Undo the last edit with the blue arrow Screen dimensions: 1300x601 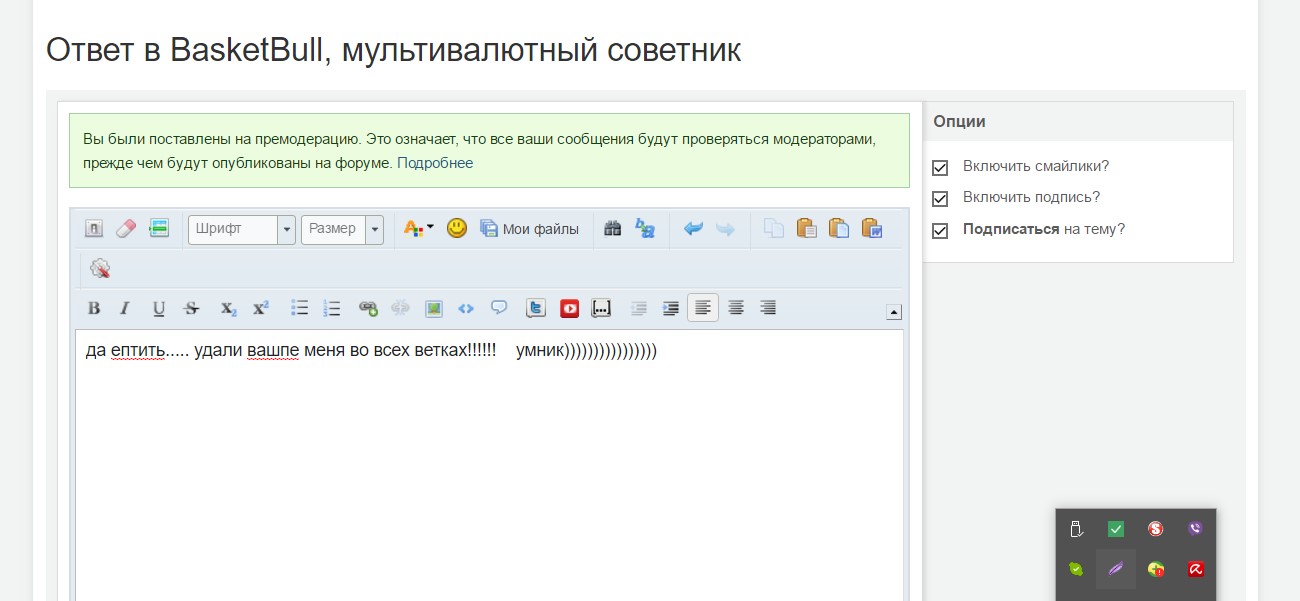click(693, 229)
